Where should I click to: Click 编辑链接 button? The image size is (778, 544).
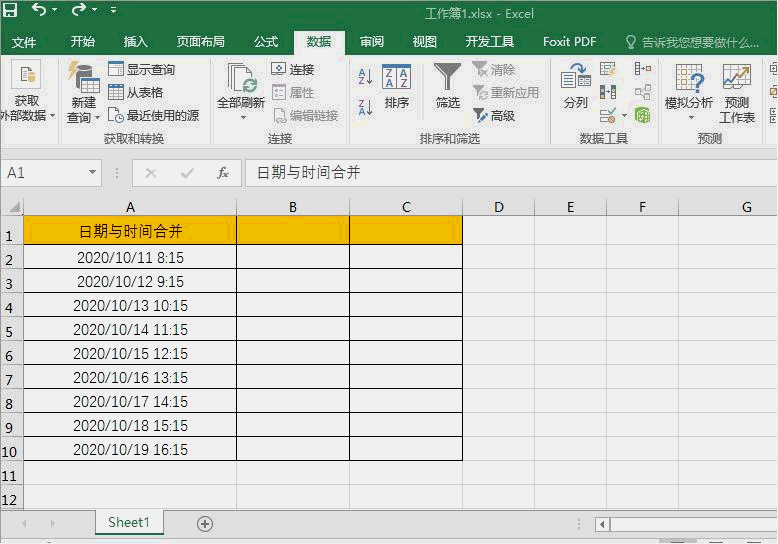[306, 116]
